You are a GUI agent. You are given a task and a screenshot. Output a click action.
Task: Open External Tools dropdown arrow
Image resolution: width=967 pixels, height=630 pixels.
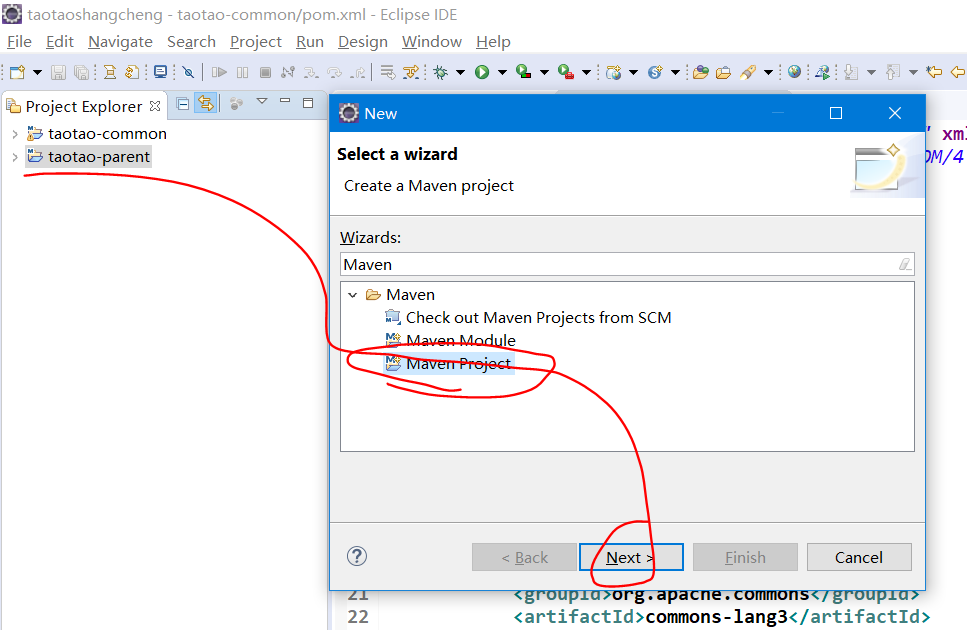[x=586, y=72]
